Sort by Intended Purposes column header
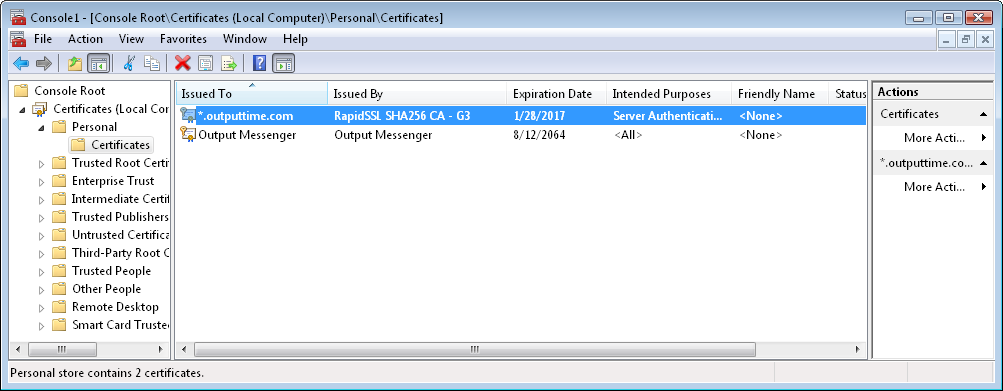This screenshot has width=1003, height=391. pos(669,94)
